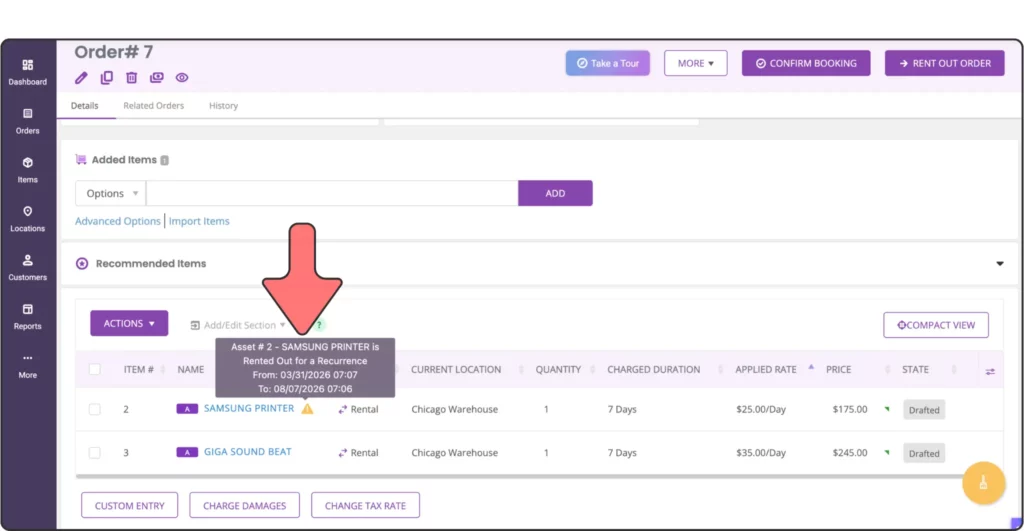This screenshot has height=531, width=1024.
Task: Click the eye view icon under Order# 7
Action: 182,78
